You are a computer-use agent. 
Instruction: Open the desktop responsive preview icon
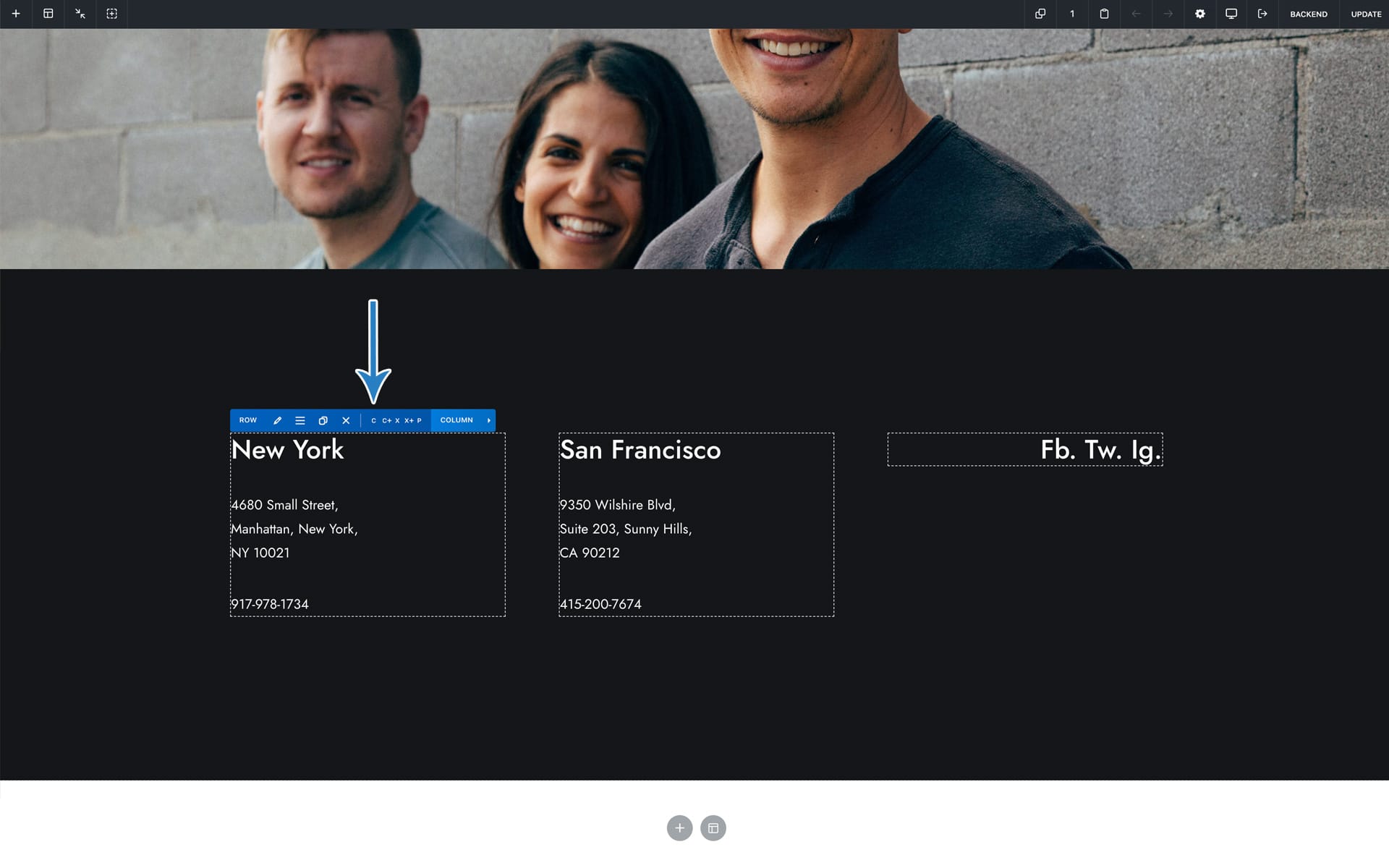tap(1231, 14)
